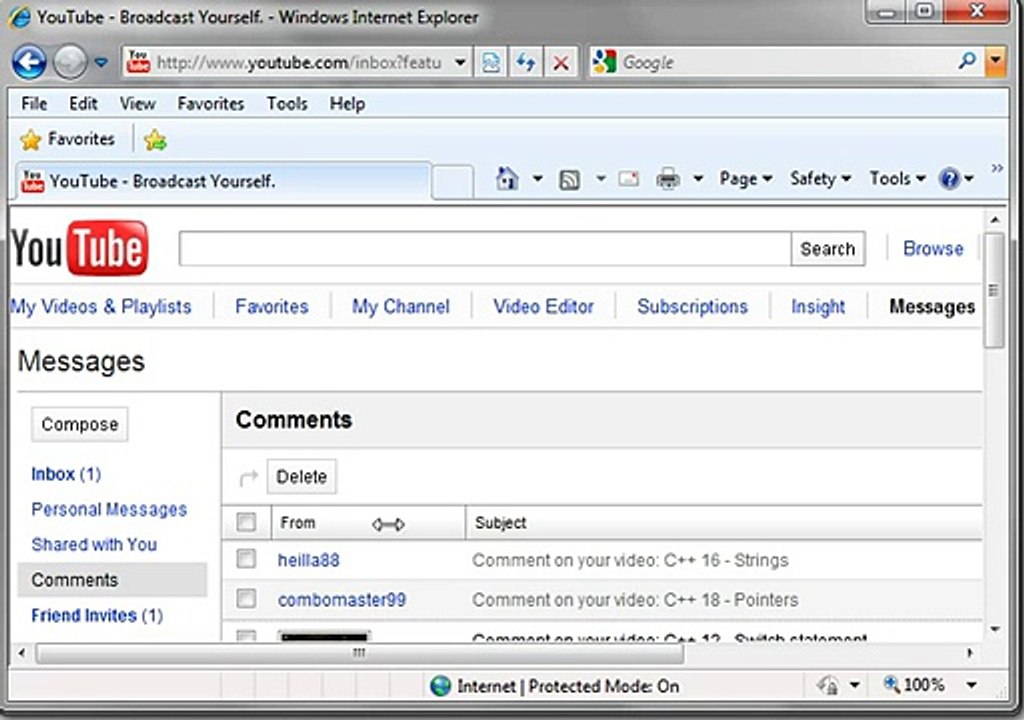Toggle Compatibility View page icon
This screenshot has height=720, width=1024.
point(491,63)
